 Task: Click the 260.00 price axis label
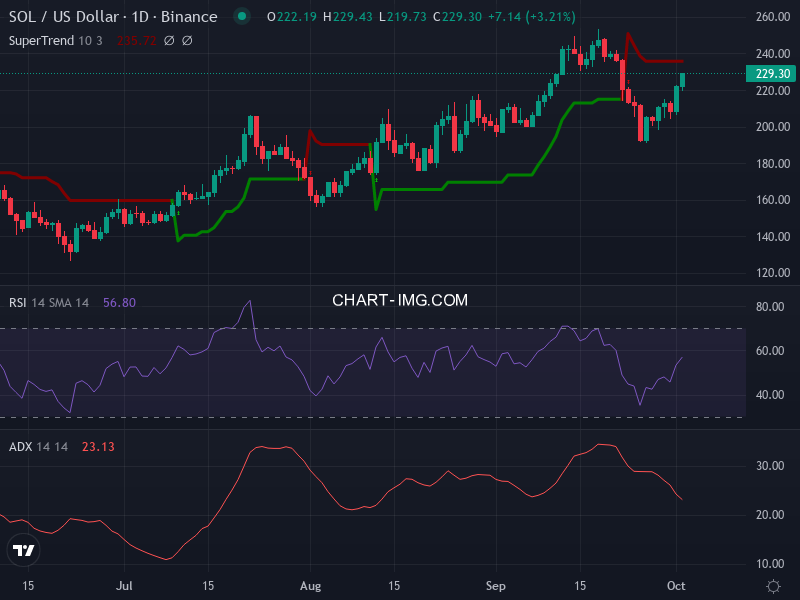(x=773, y=18)
